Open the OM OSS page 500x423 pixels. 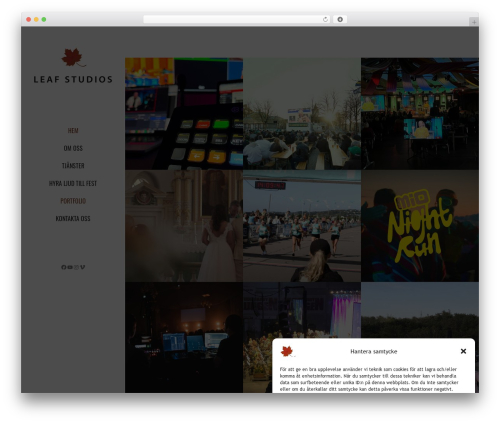[73, 148]
